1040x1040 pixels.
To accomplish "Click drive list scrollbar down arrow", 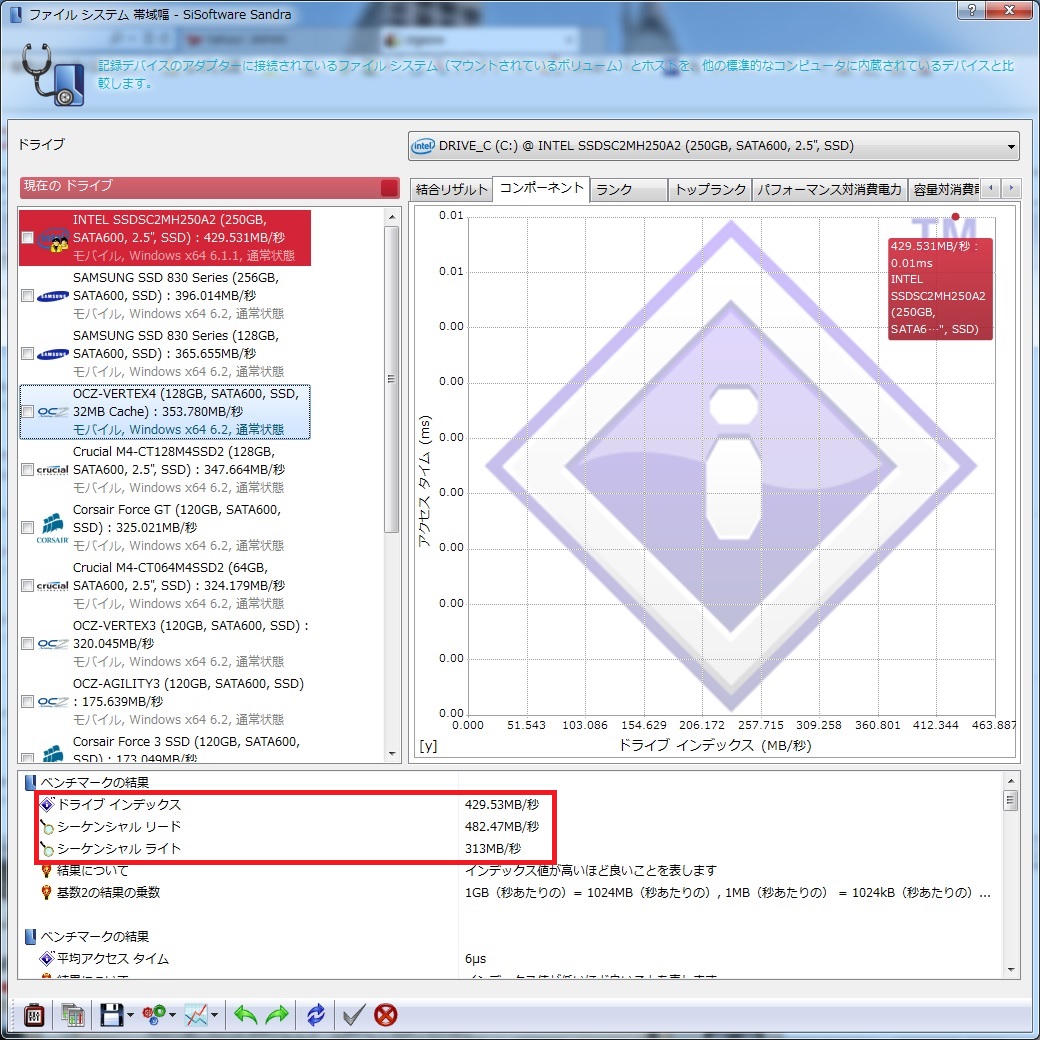I will click(392, 753).
